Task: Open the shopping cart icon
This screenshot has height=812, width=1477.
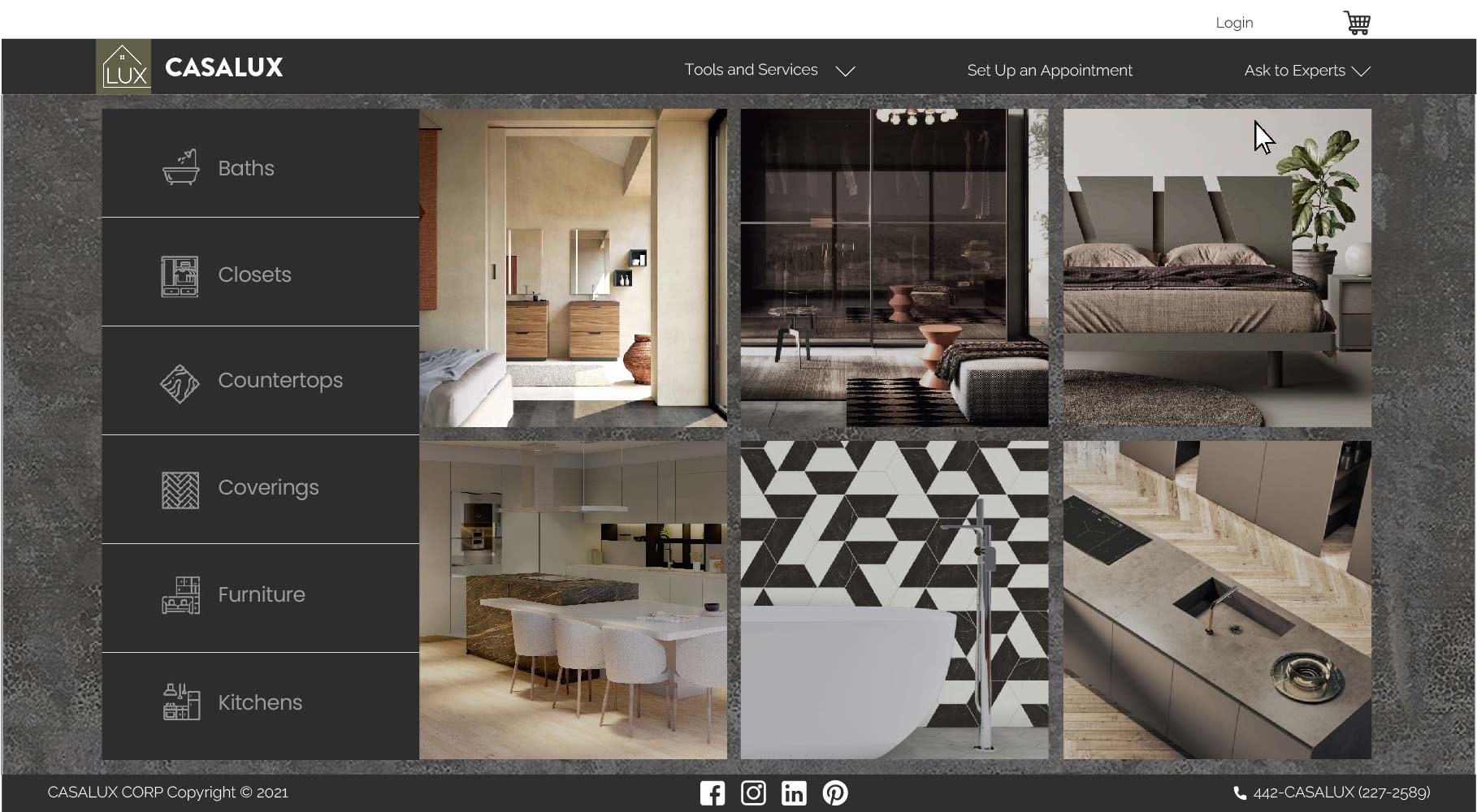Action: 1356,23
